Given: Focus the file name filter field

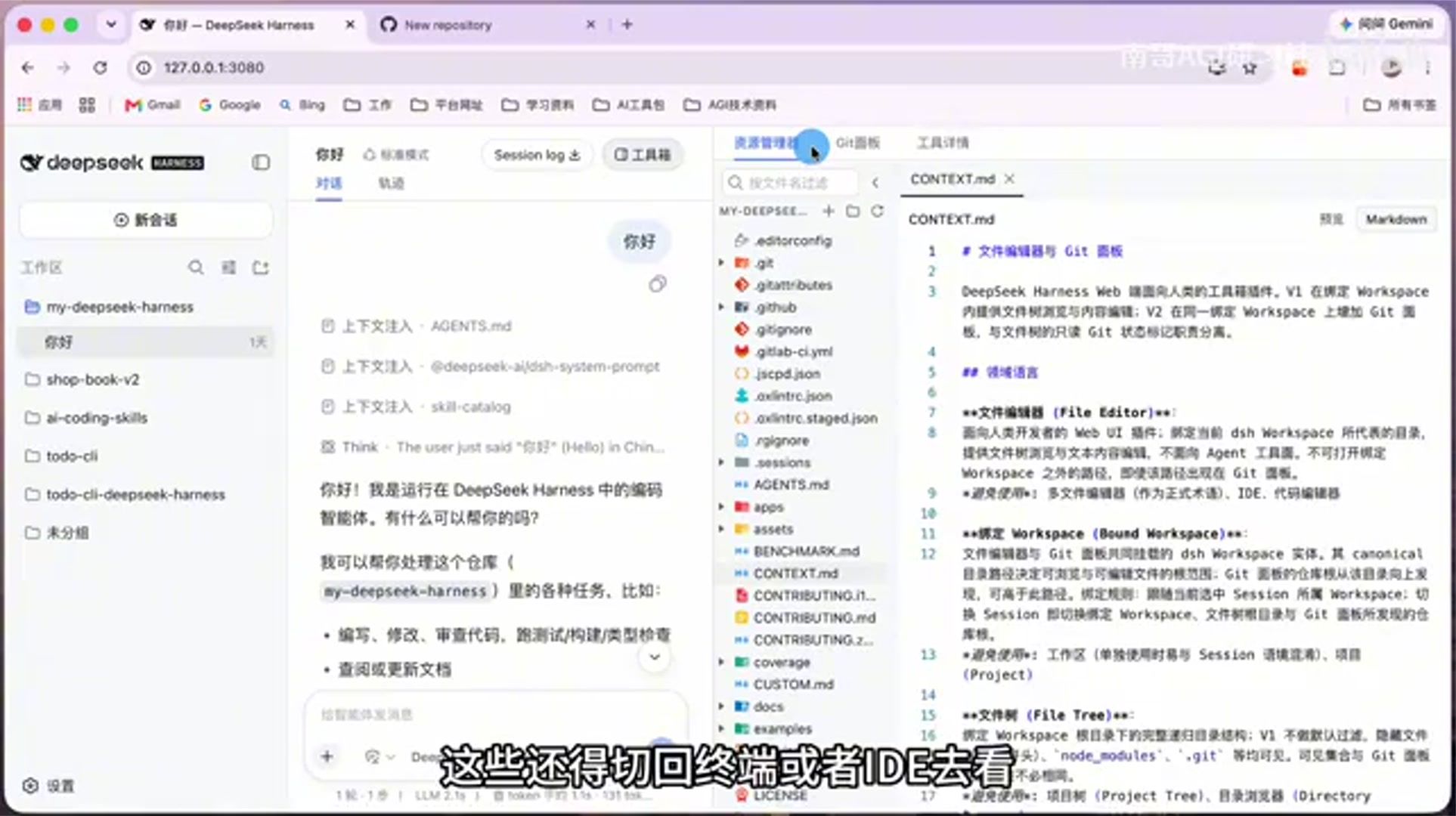Looking at the screenshot, I should click(x=791, y=183).
